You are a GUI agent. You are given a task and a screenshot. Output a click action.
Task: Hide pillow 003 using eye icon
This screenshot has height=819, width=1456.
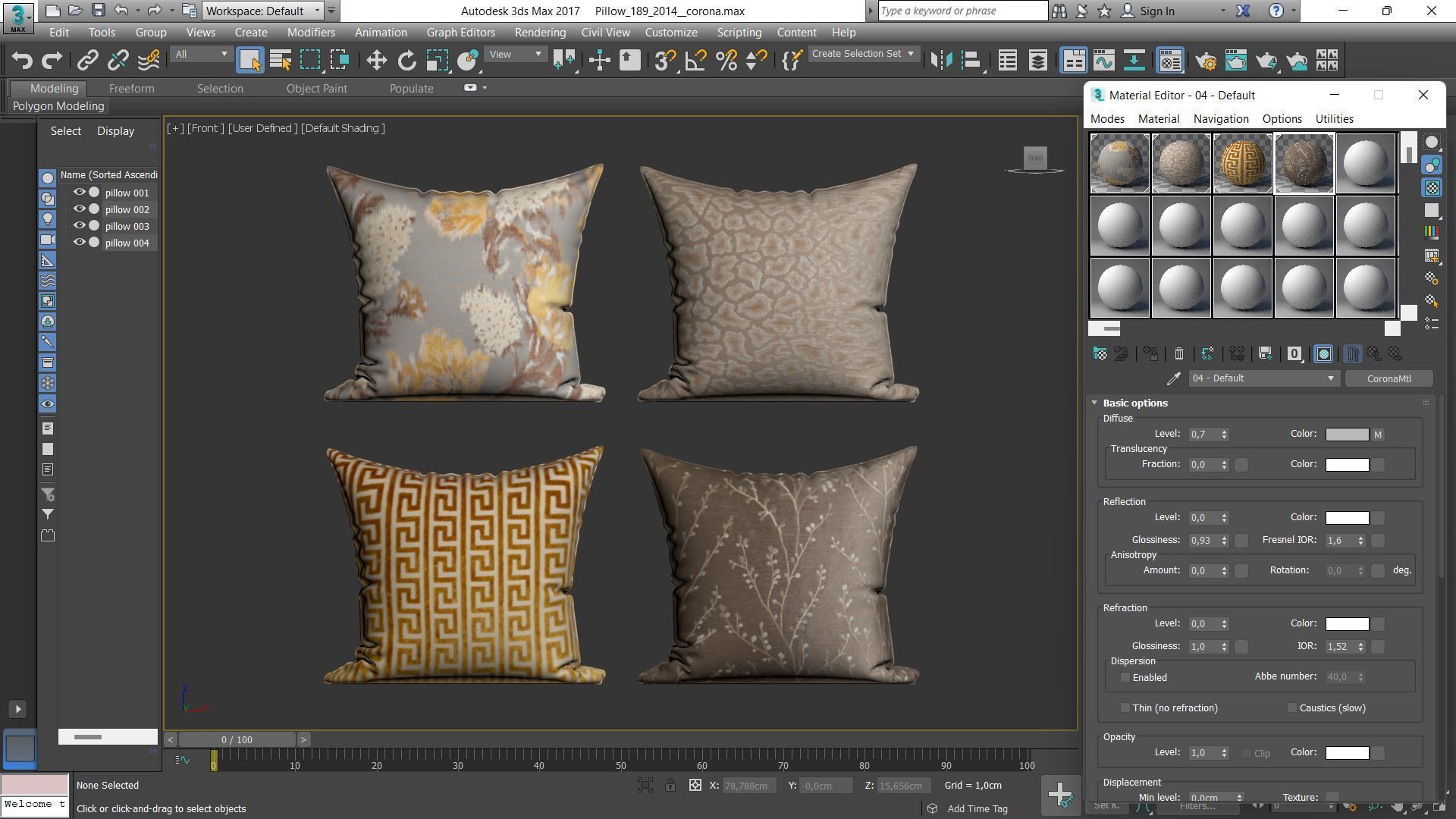pos(79,226)
